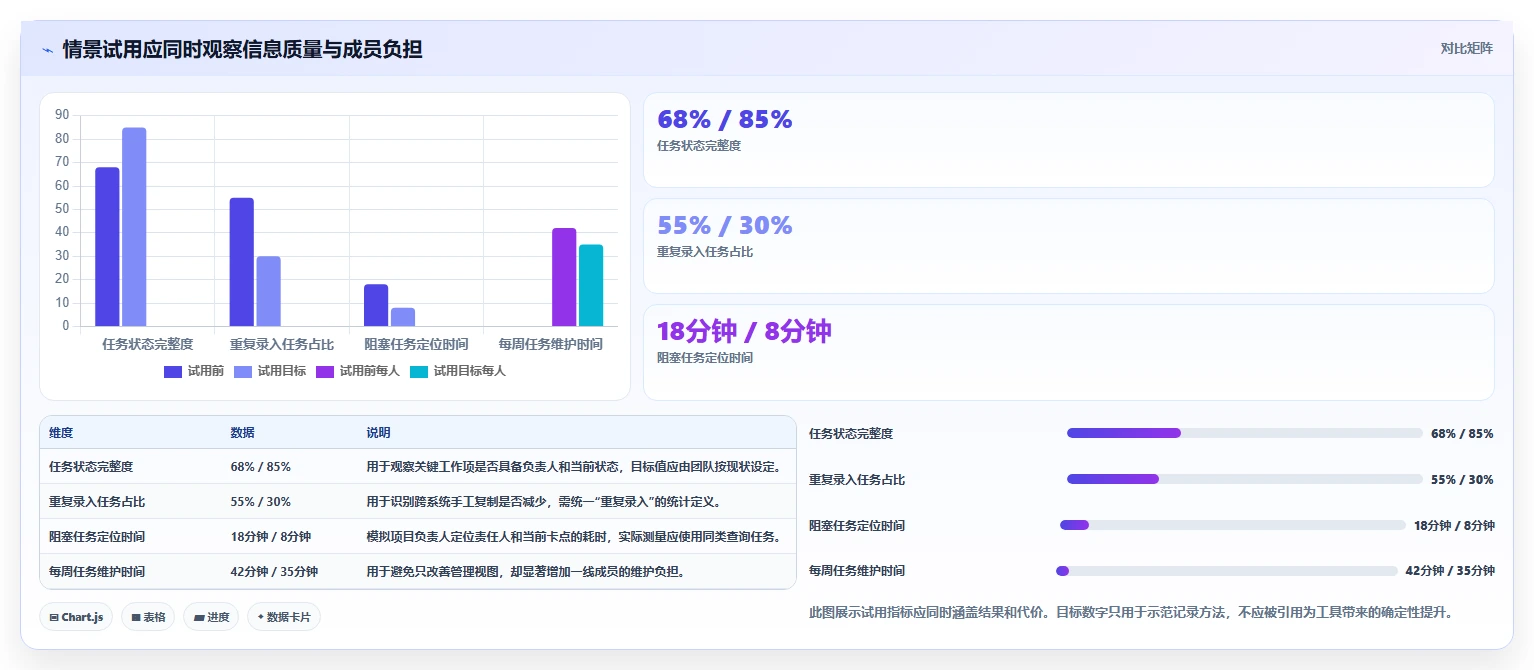The image size is (1534, 670).
Task: Click the 18分钟 / 8分钟 table cell
Action: click(x=271, y=537)
